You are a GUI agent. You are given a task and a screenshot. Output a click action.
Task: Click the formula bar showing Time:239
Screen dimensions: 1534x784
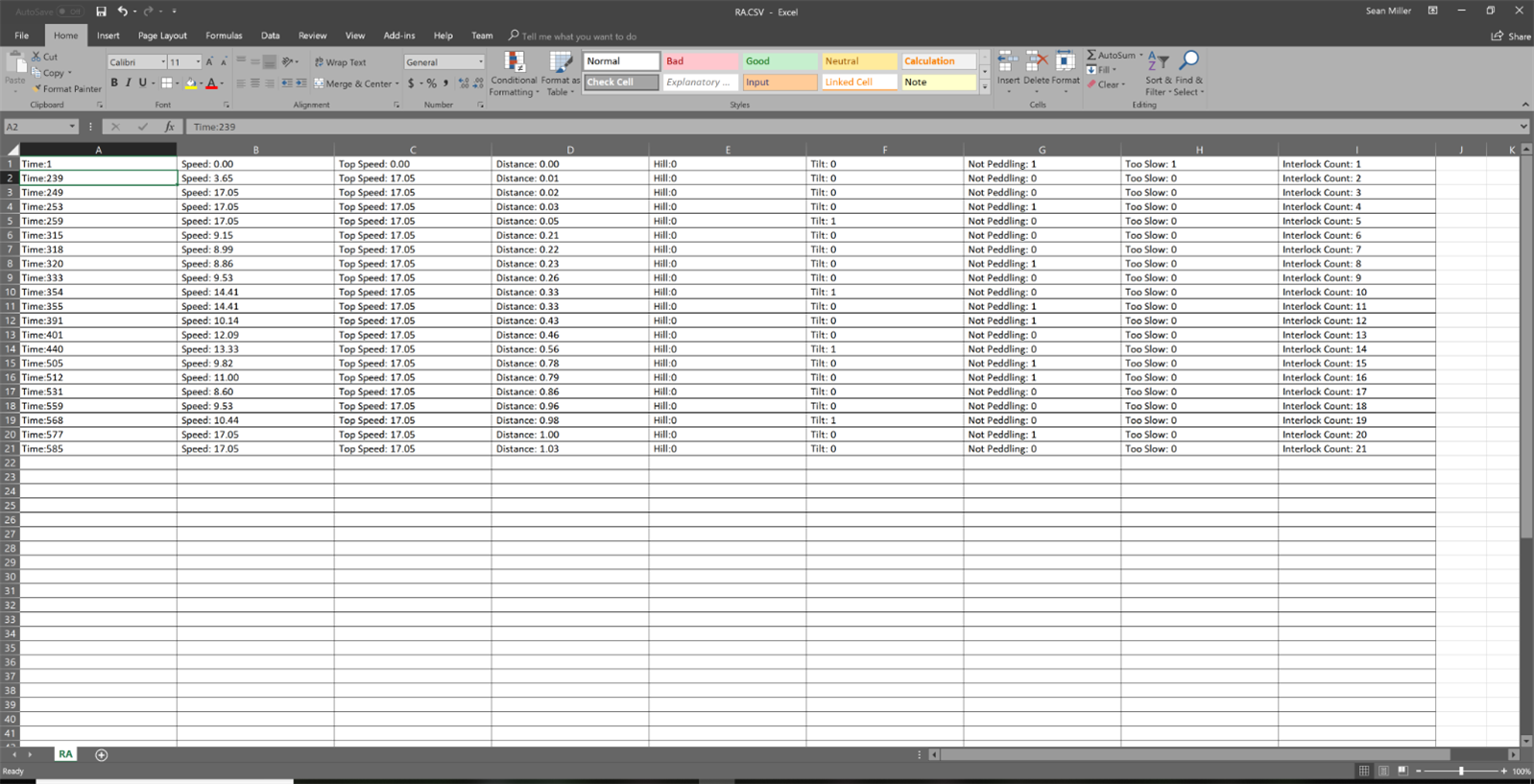(x=851, y=127)
